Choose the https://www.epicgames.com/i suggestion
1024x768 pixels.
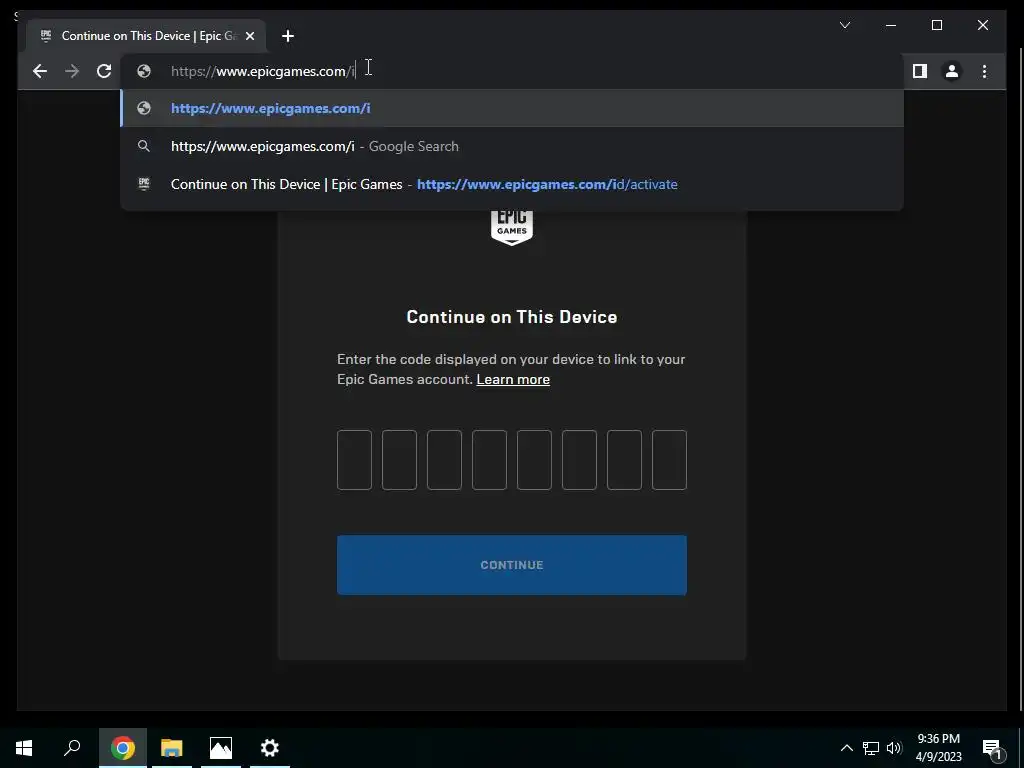tap(512, 108)
